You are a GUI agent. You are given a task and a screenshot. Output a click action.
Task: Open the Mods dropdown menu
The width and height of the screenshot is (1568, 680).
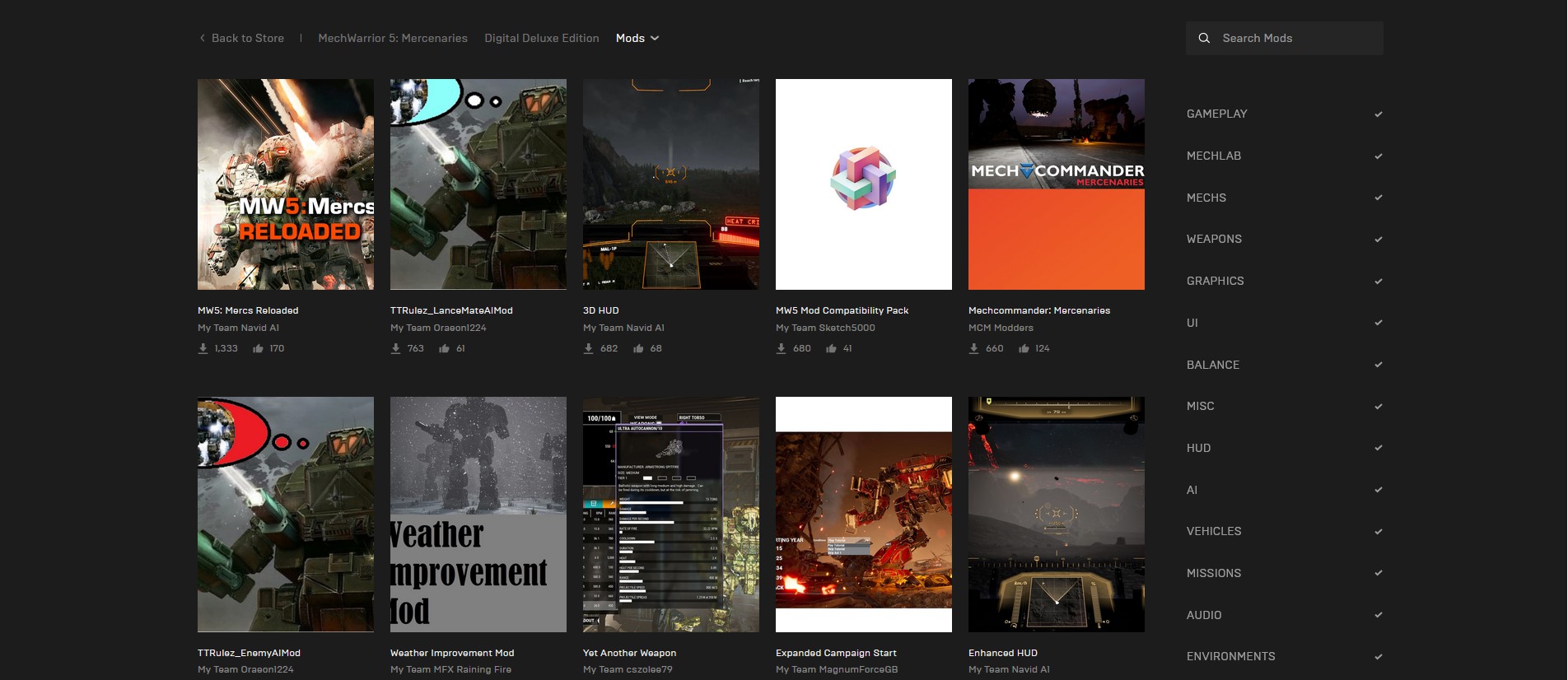tap(637, 38)
